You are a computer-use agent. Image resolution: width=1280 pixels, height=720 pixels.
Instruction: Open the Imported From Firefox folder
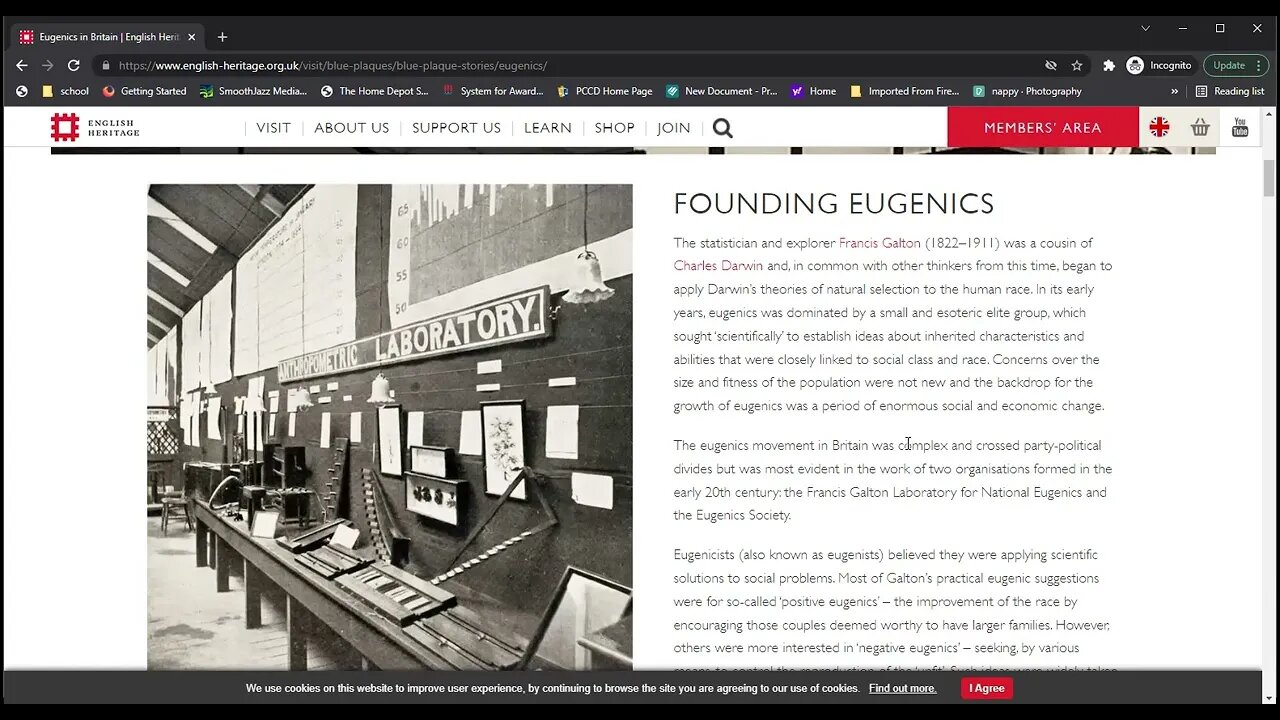click(904, 91)
